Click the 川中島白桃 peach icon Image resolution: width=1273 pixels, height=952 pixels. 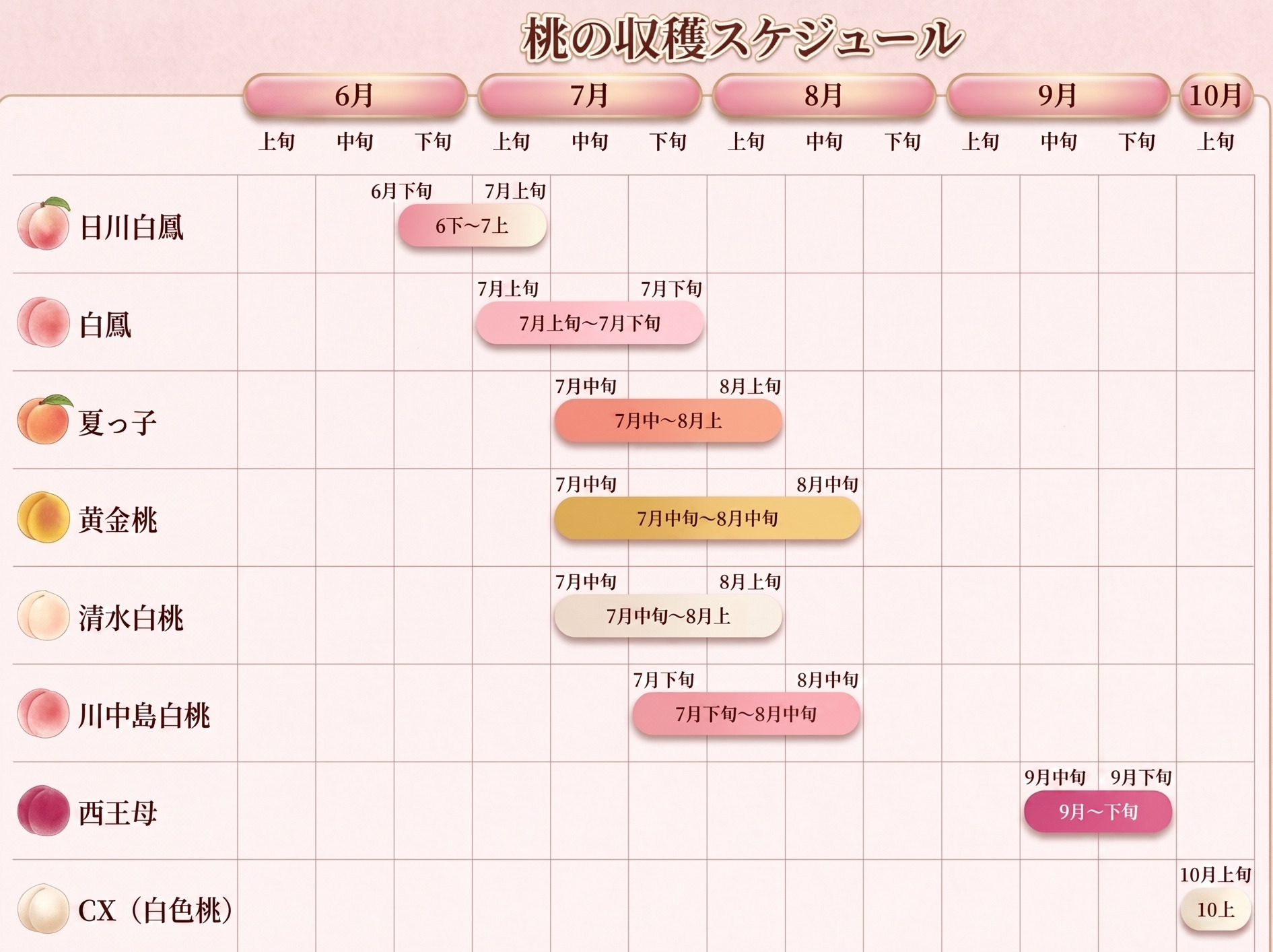click(44, 713)
